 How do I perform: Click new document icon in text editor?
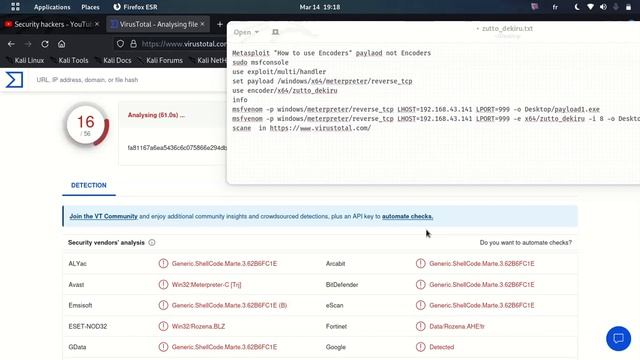coord(276,32)
